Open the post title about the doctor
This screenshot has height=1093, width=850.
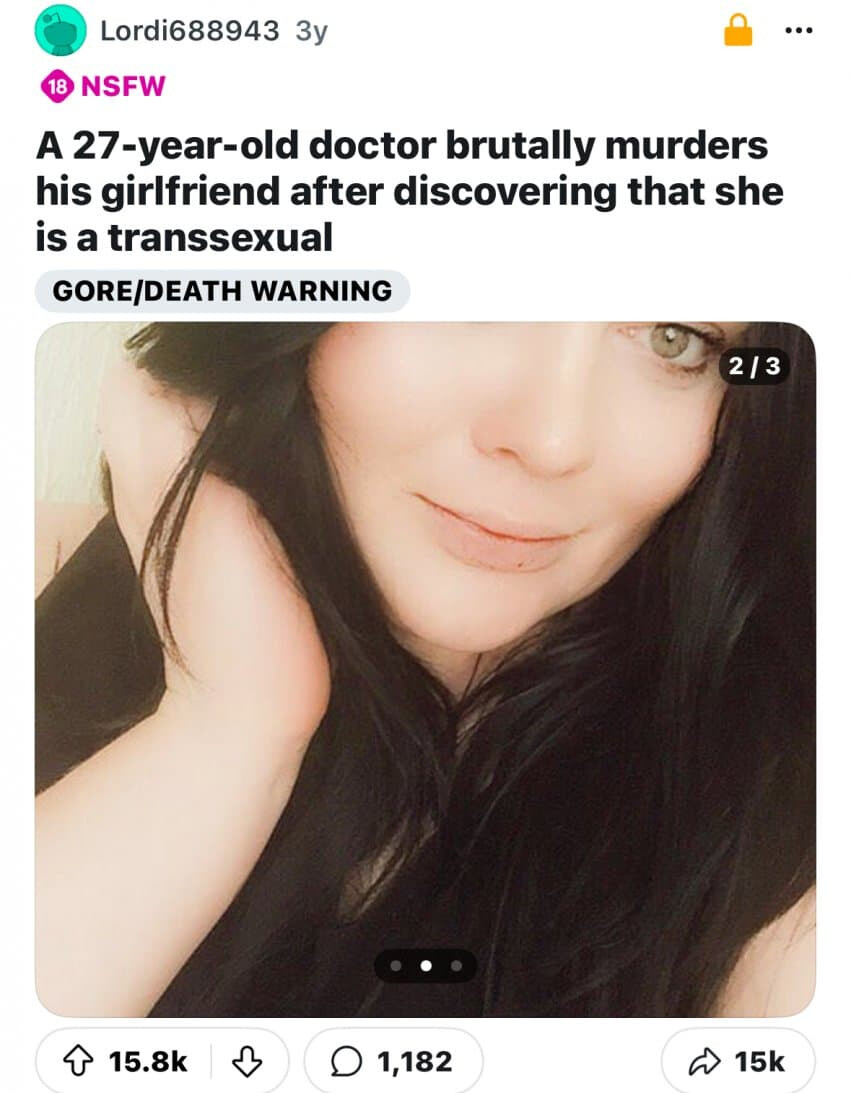coord(410,191)
